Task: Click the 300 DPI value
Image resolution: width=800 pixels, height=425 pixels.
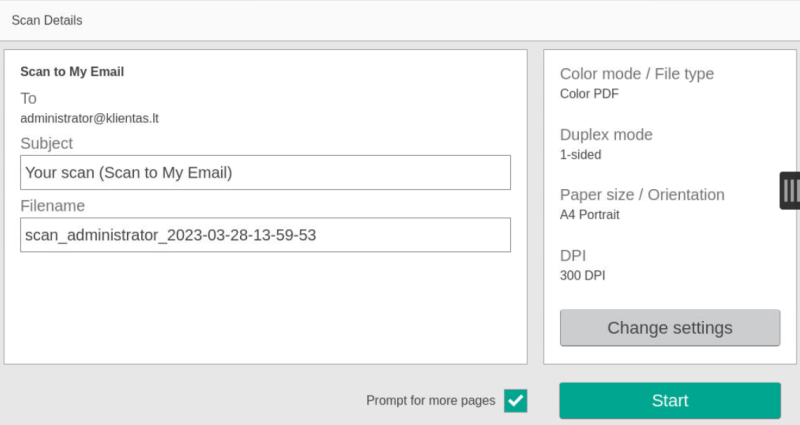Action: pos(582,275)
